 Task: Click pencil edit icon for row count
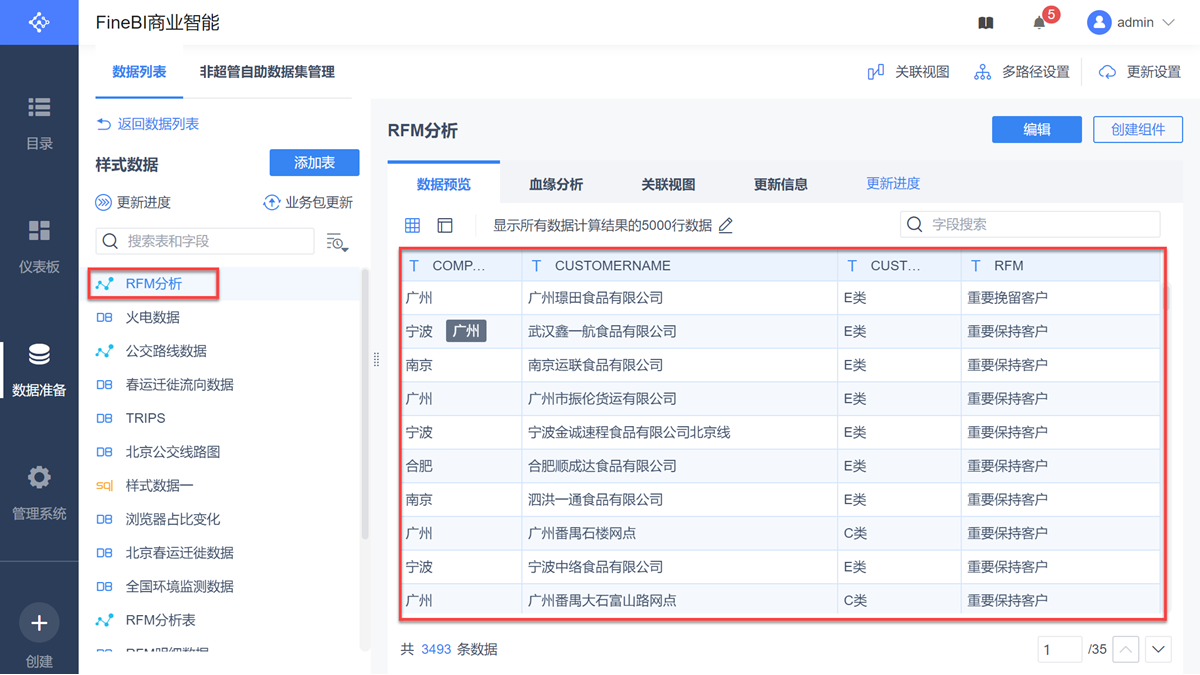point(726,226)
